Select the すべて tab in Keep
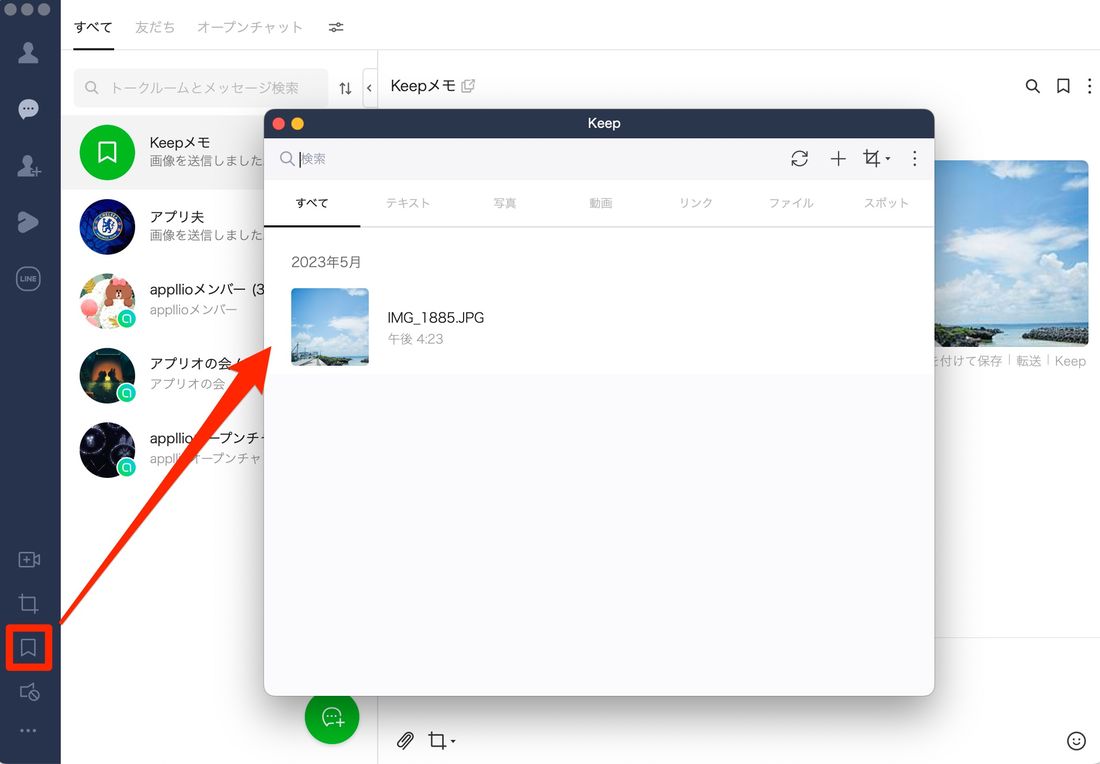This screenshot has width=1100, height=764. point(312,203)
